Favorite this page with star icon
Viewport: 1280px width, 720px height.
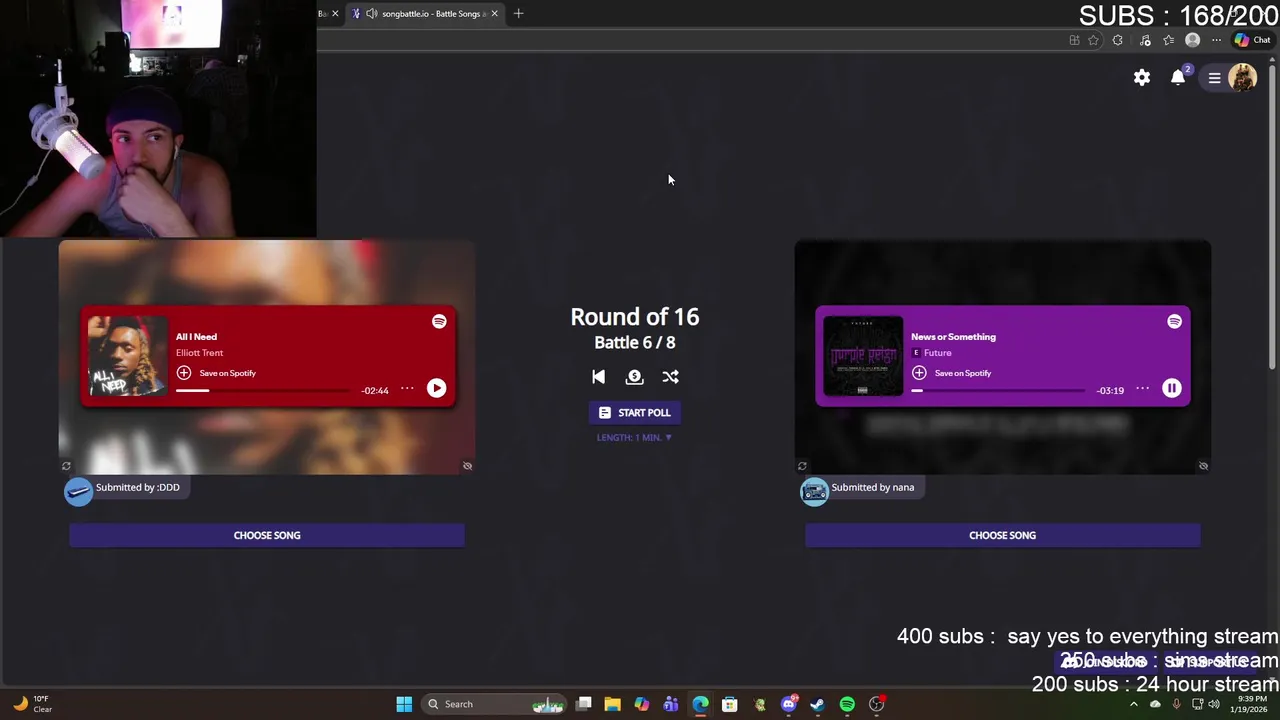pyautogui.click(x=1093, y=40)
